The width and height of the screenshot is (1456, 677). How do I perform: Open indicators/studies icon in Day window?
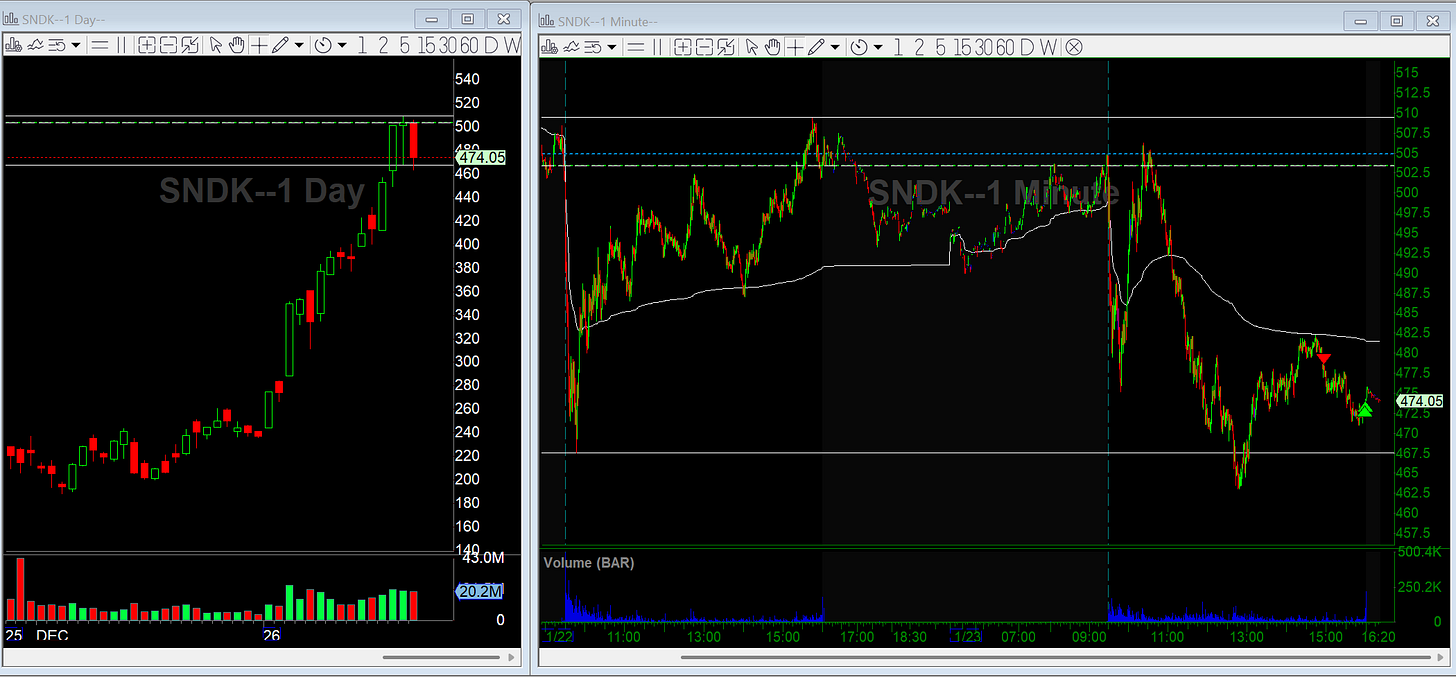click(35, 45)
